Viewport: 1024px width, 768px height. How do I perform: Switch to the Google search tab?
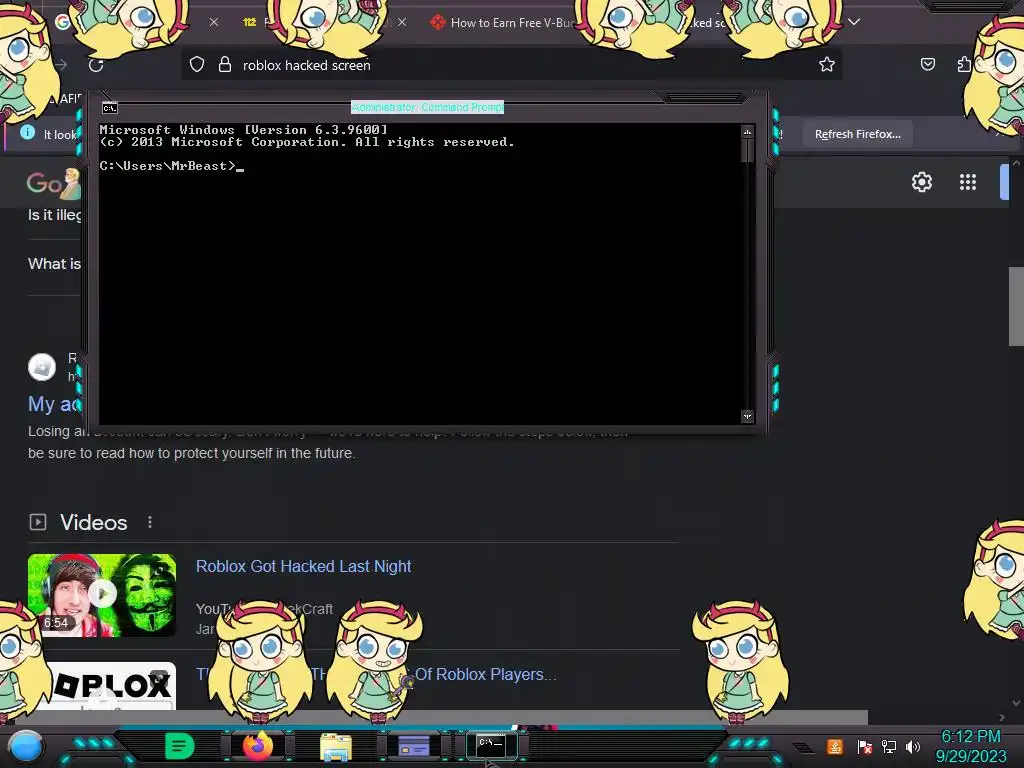(63, 22)
